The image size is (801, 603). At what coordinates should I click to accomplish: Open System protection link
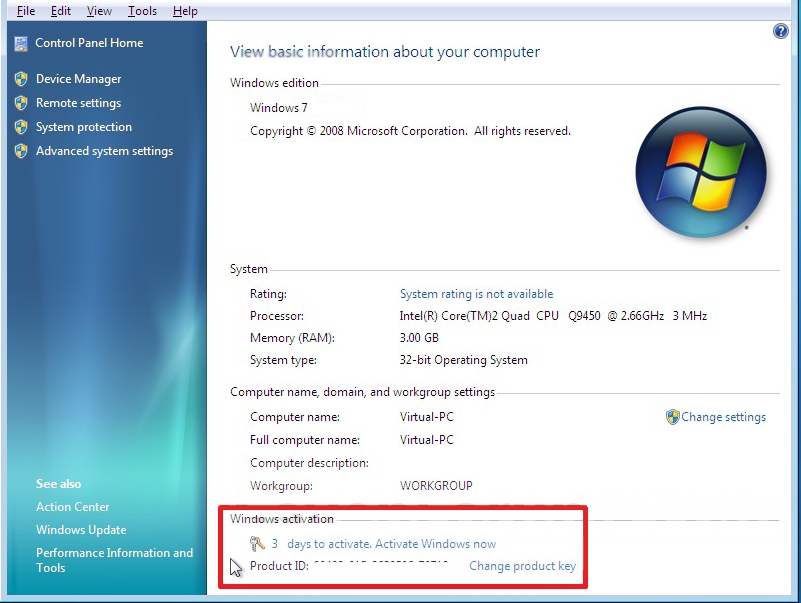(x=84, y=127)
